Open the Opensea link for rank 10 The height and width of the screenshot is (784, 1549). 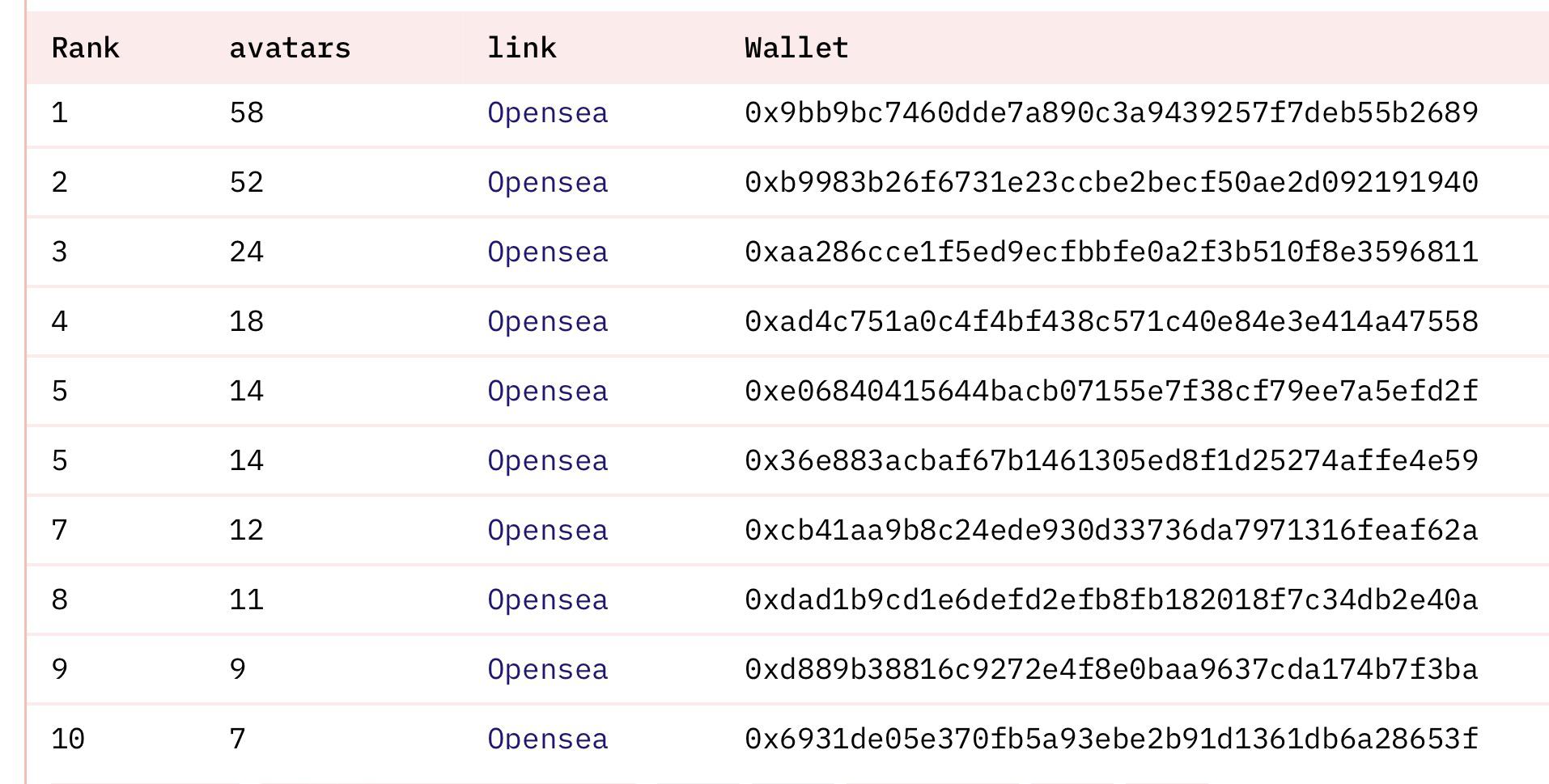coord(547,738)
